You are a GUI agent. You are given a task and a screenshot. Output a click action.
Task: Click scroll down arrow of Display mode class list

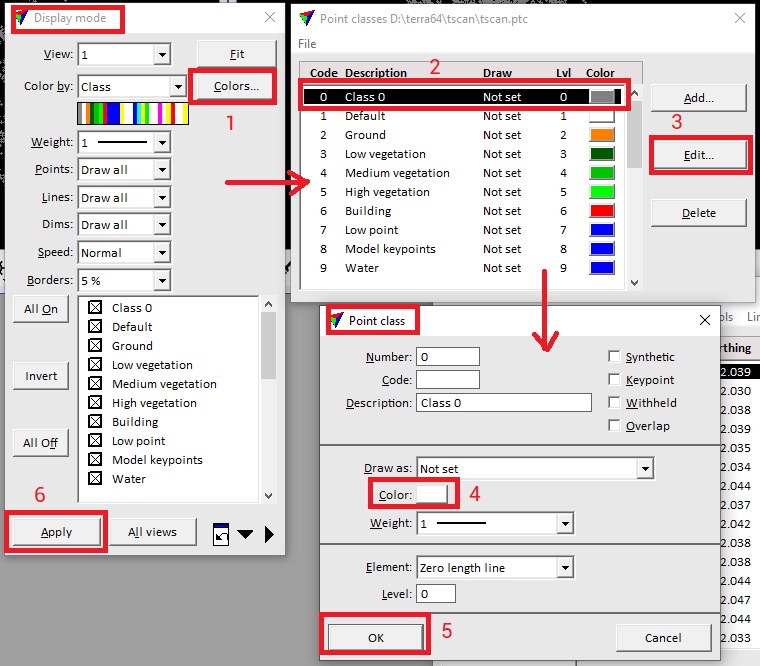(269, 495)
